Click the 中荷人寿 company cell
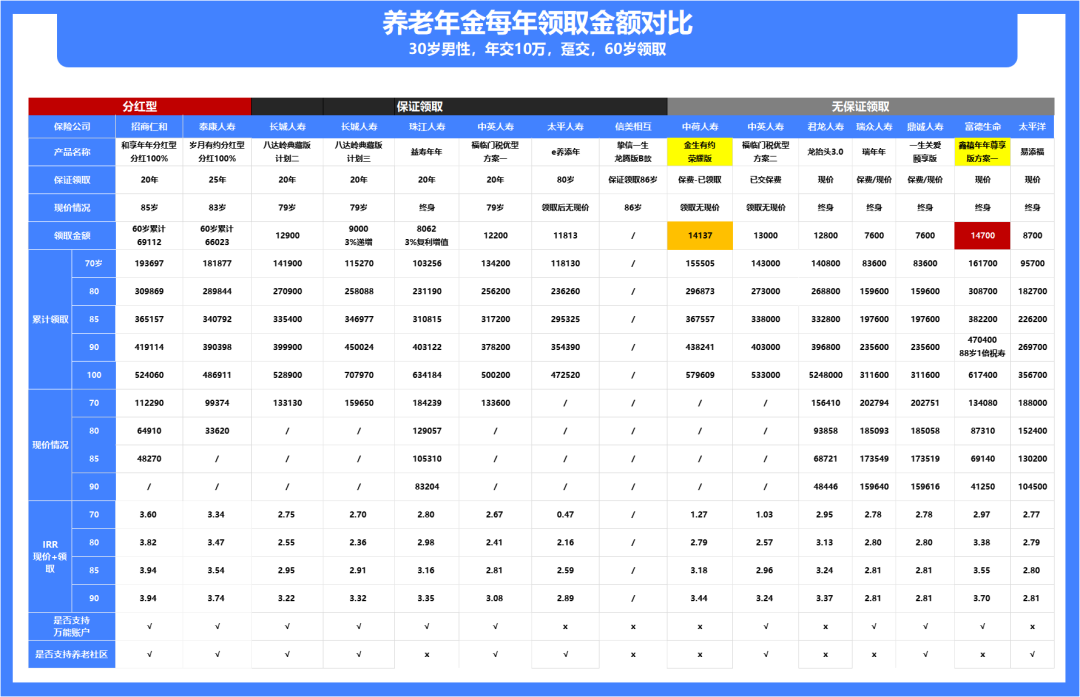 pyautogui.click(x=700, y=127)
